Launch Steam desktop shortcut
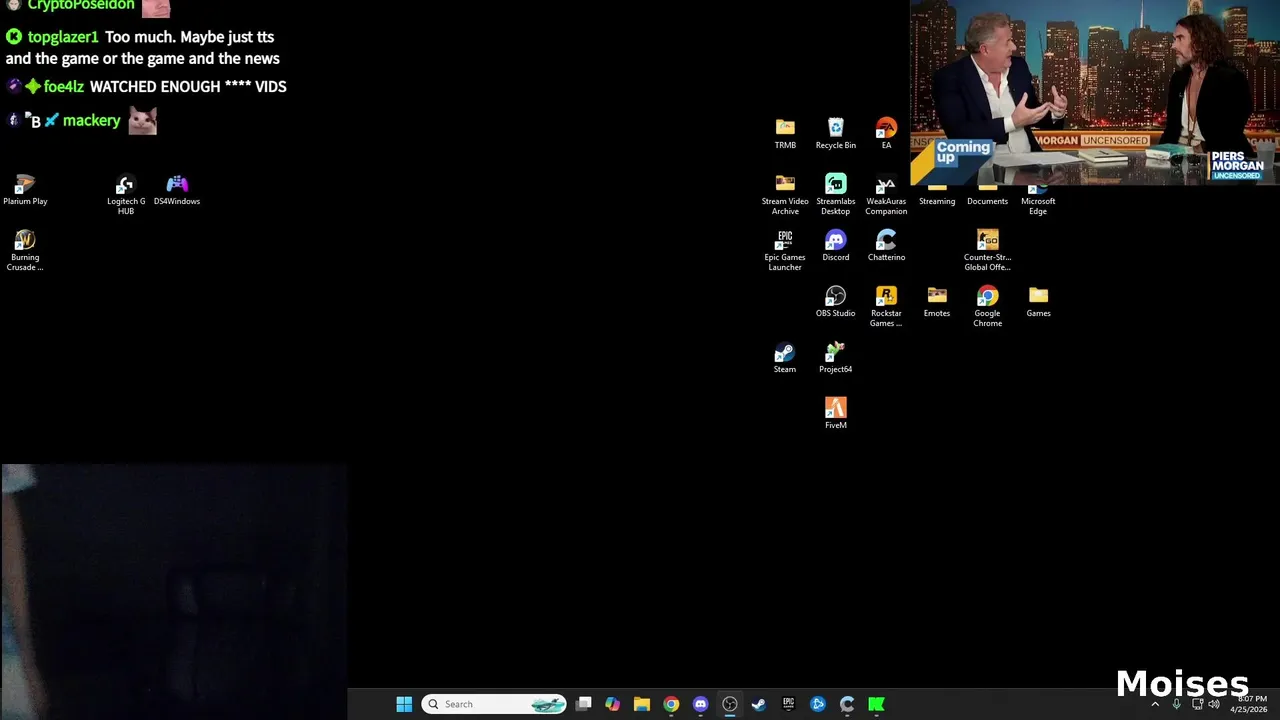The height and width of the screenshot is (720, 1280). pyautogui.click(x=785, y=357)
